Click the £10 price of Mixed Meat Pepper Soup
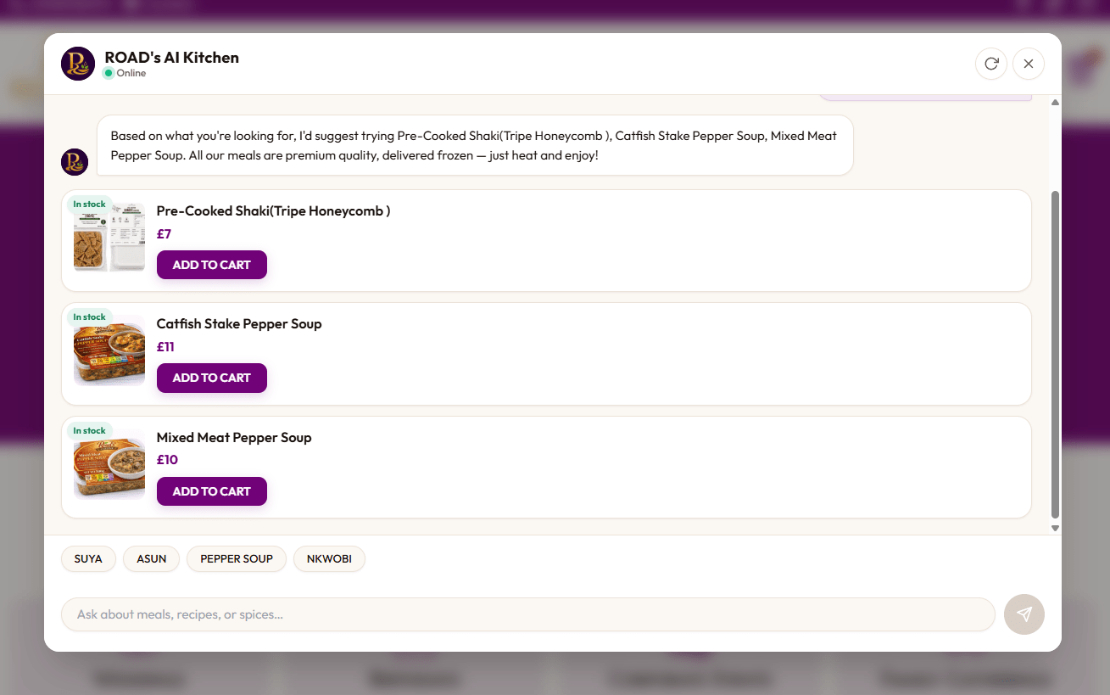 click(x=167, y=460)
